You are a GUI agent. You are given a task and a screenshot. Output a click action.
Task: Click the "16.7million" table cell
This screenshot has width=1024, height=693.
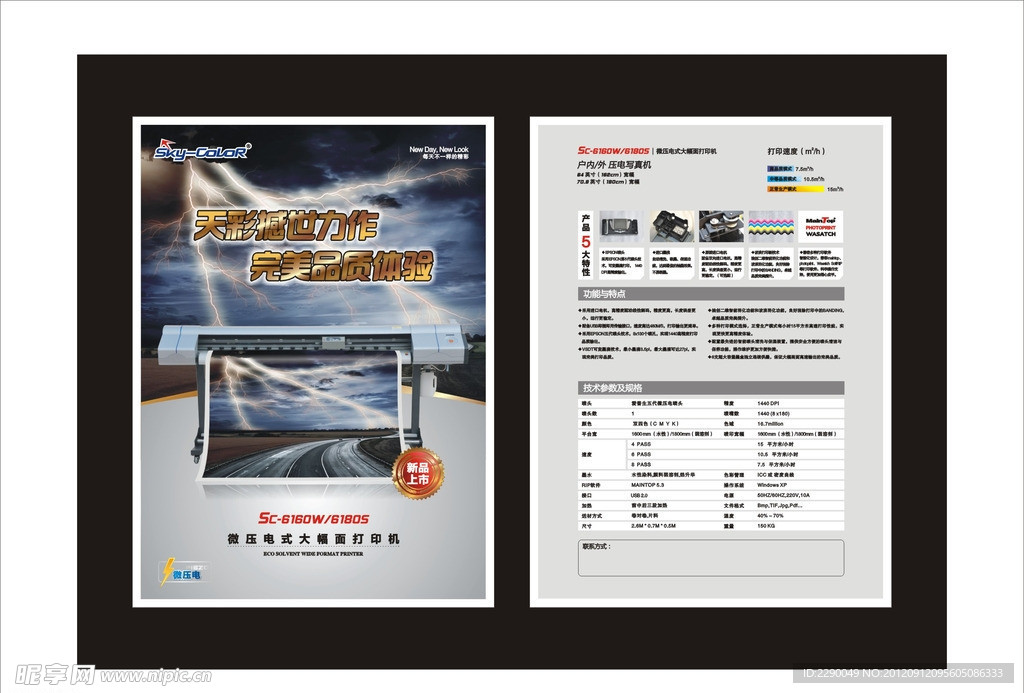point(771,424)
